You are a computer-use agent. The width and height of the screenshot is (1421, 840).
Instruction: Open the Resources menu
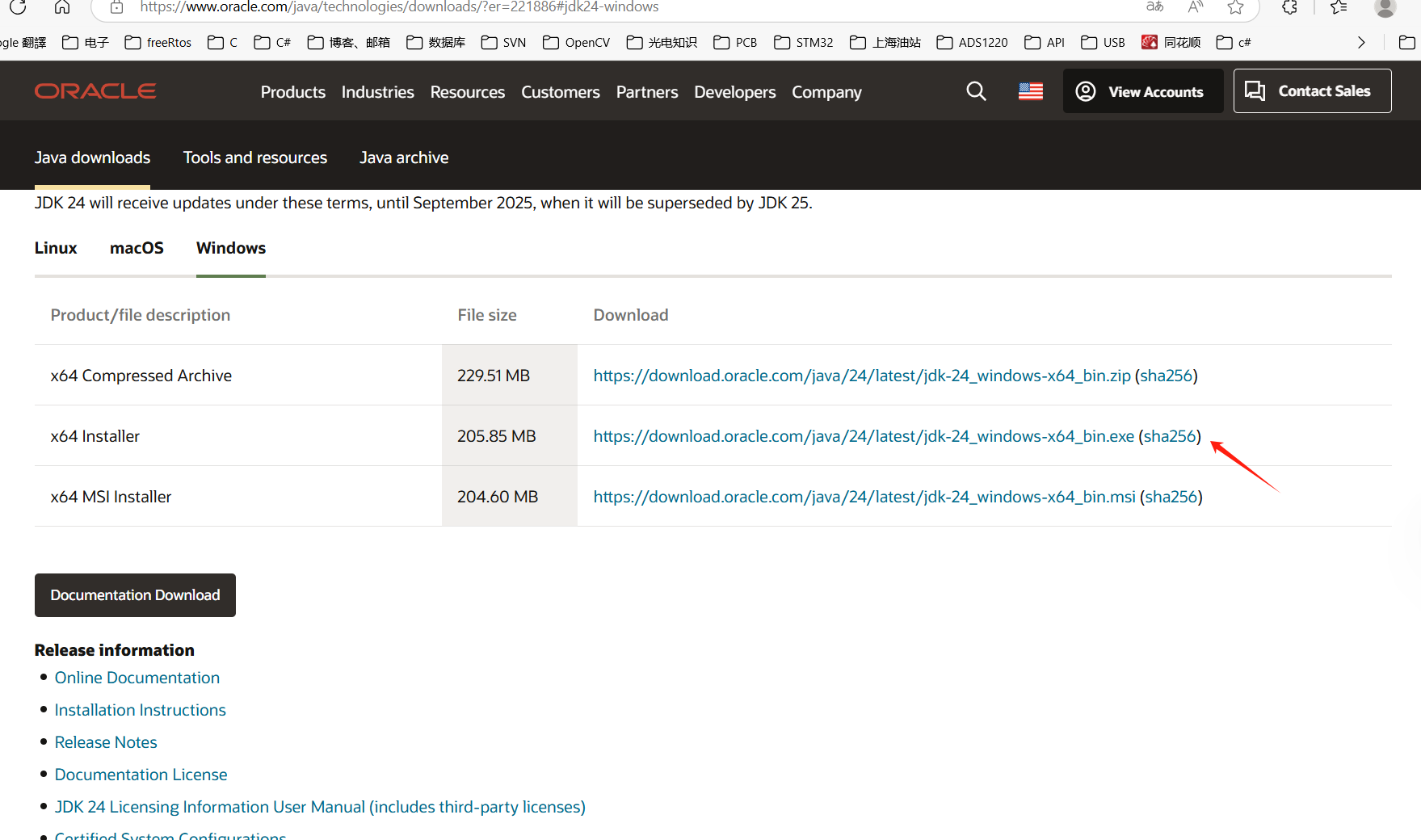(x=468, y=92)
